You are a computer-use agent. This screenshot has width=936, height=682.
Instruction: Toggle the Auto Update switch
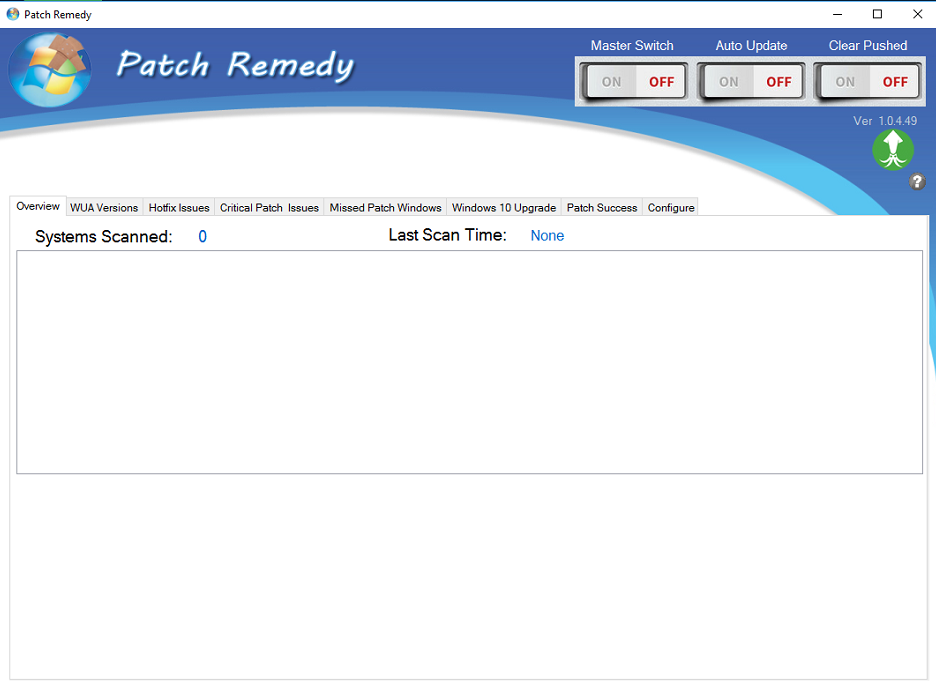click(x=753, y=82)
